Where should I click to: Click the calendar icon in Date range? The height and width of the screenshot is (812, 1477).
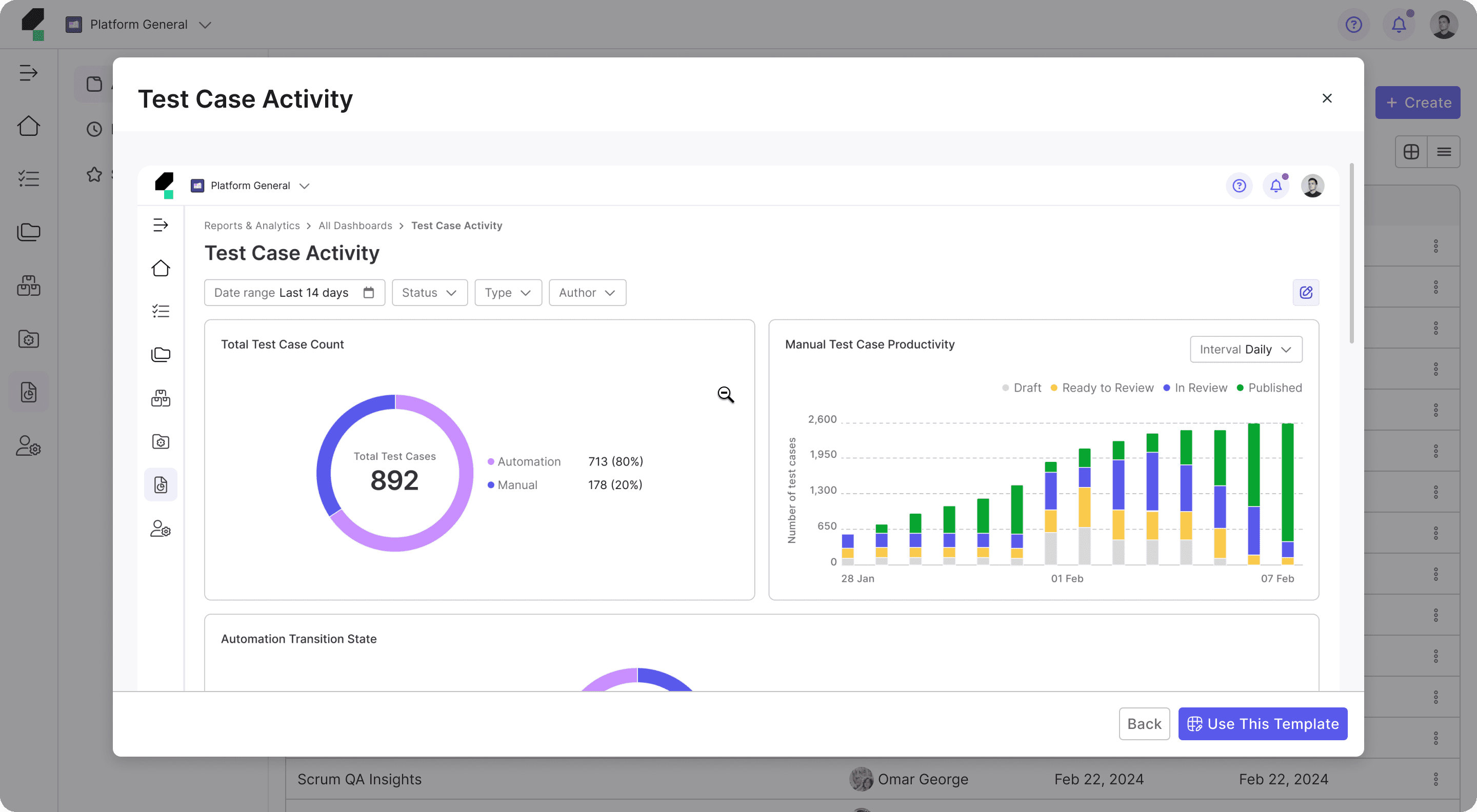point(369,293)
